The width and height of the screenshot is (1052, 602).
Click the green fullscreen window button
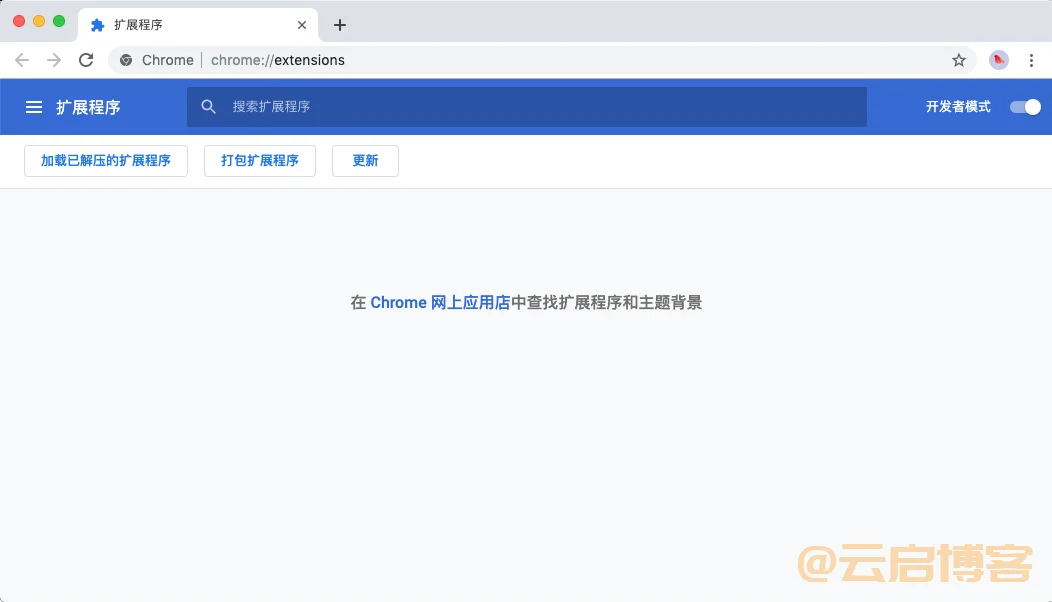click(x=59, y=21)
